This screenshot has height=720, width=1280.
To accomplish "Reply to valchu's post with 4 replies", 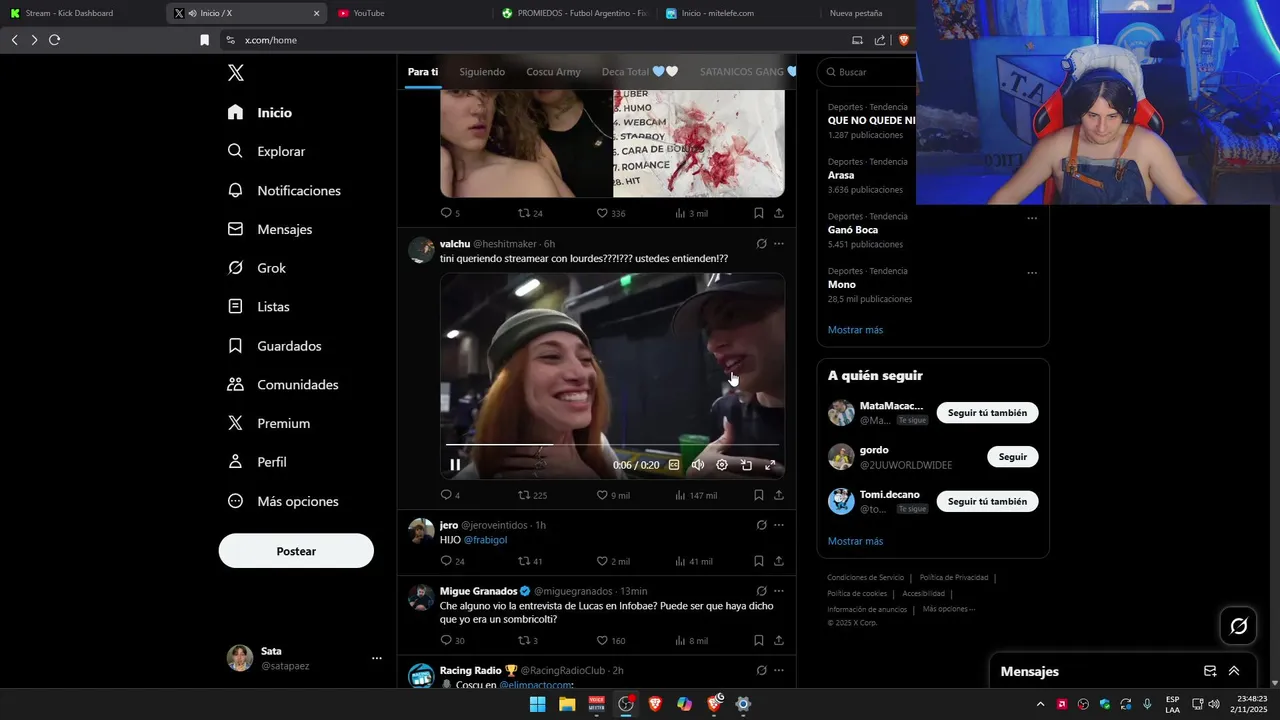I will click(x=450, y=495).
